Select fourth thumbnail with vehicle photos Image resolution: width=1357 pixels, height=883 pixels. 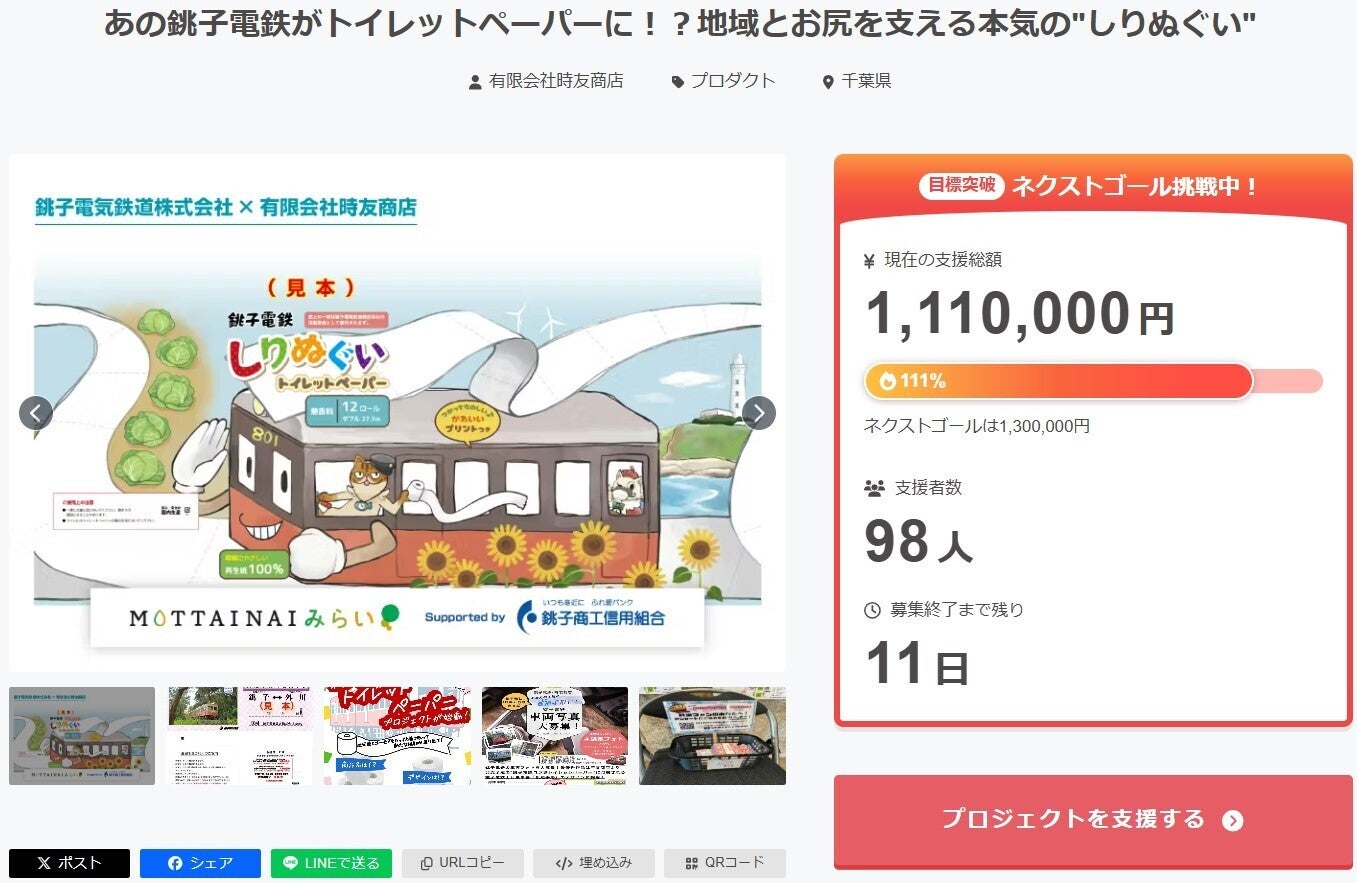click(x=555, y=736)
